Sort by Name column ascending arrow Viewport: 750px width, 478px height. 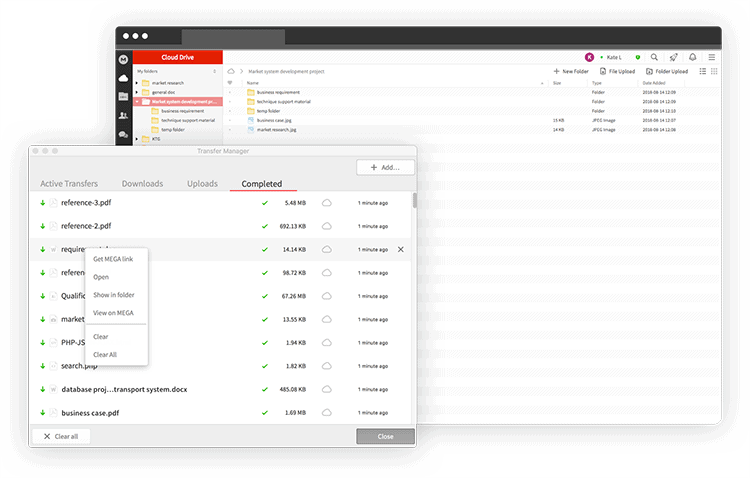coord(542,83)
